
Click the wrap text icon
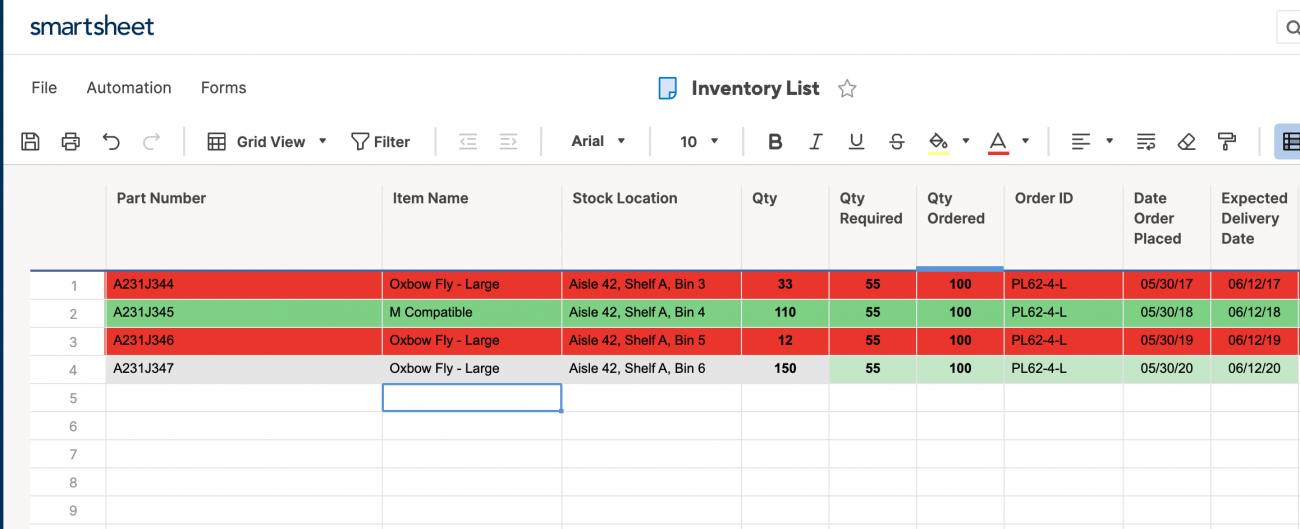coord(1146,142)
